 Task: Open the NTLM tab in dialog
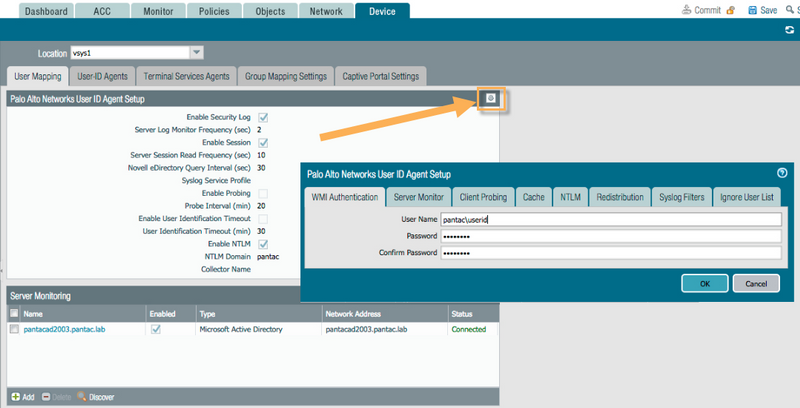pyautogui.click(x=570, y=197)
